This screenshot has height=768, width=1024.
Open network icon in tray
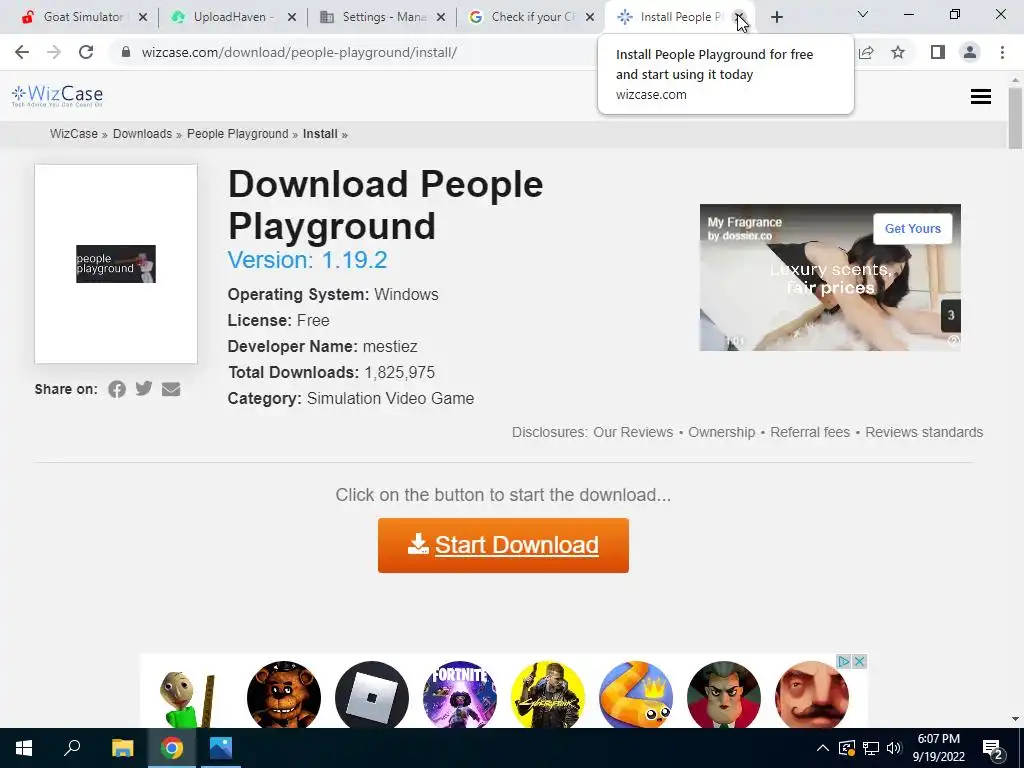(871, 748)
